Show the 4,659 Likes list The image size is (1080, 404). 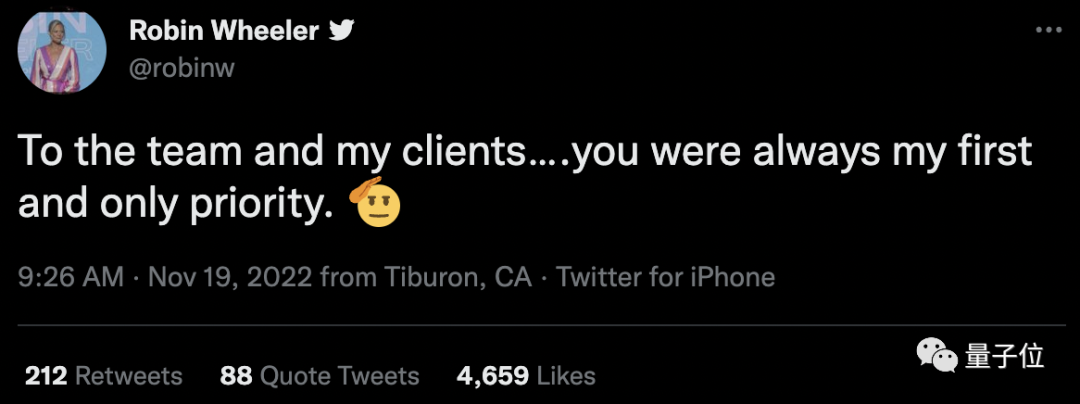point(526,376)
